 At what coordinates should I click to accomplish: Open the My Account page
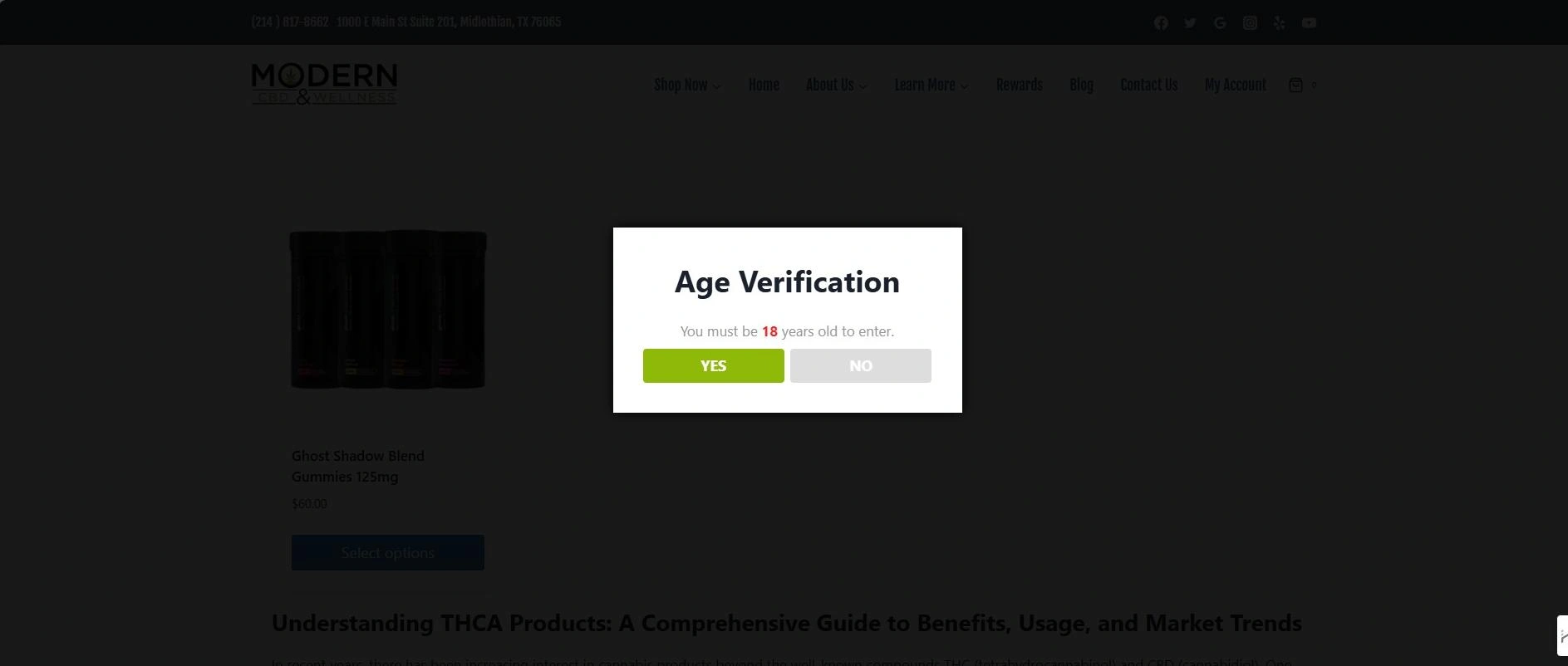pyautogui.click(x=1235, y=85)
